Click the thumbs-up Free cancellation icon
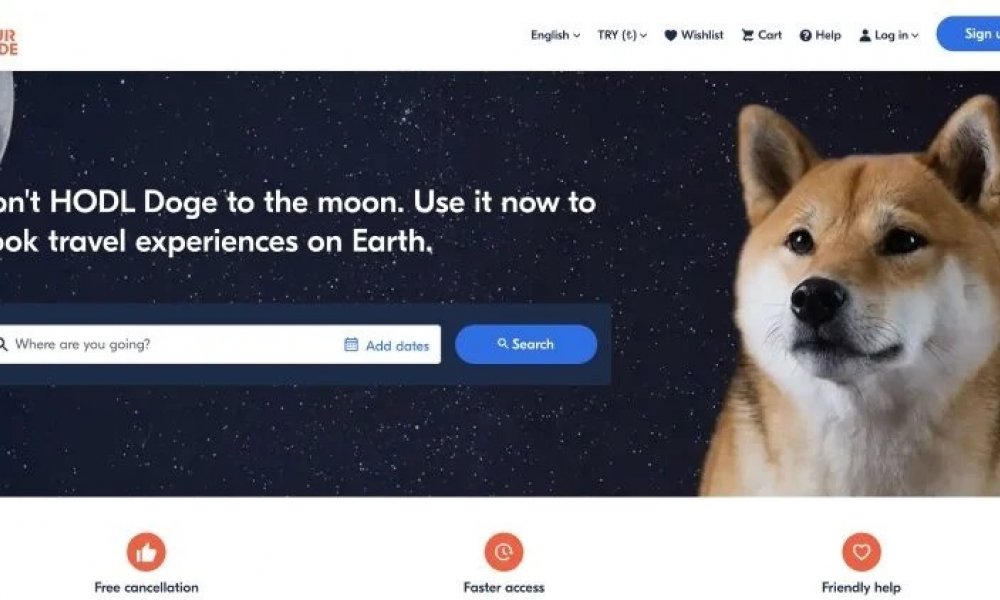Screen dimensions: 1000x600 146,552
